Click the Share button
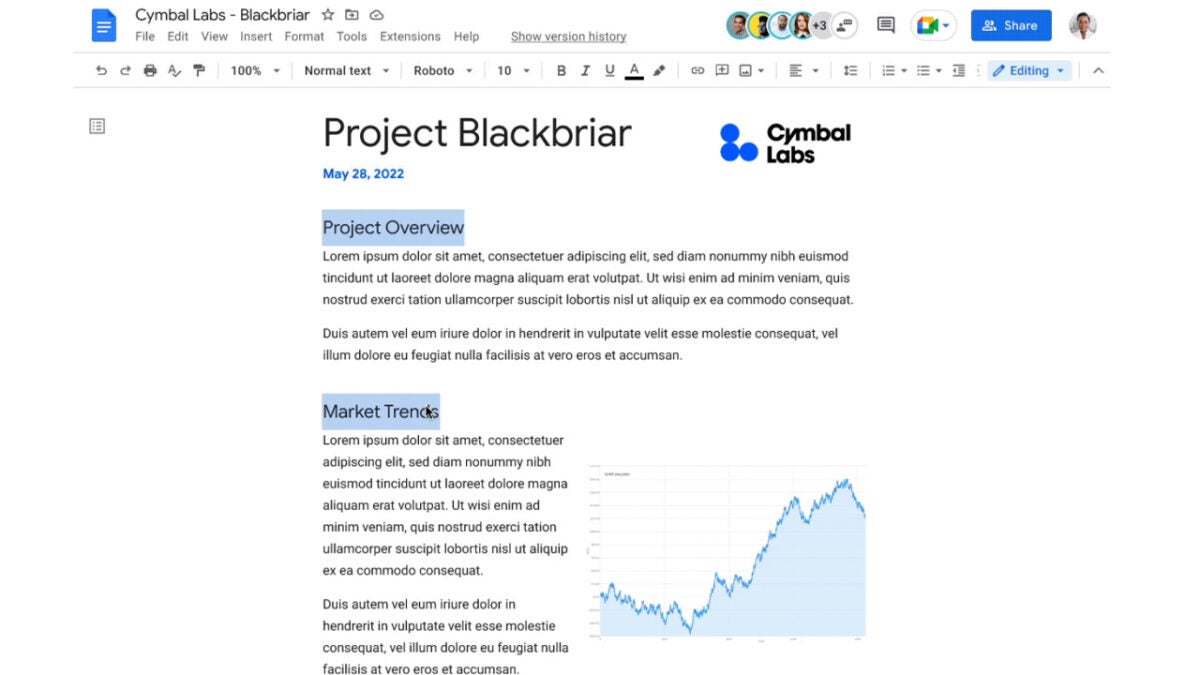The image size is (1200, 675). pos(1011,25)
